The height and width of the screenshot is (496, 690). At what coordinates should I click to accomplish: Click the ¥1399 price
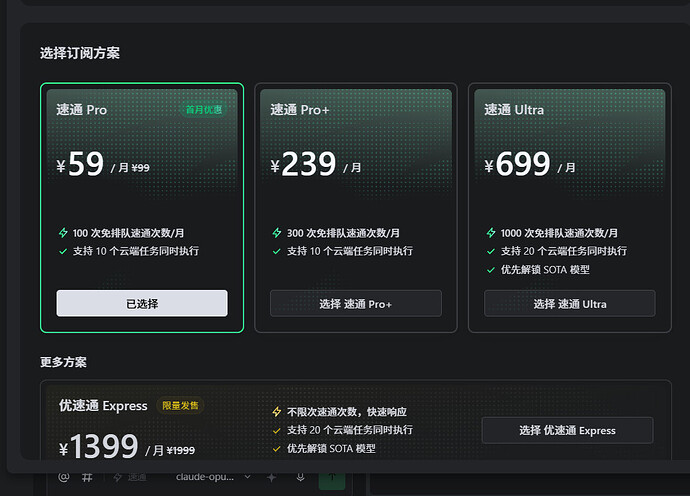99,446
